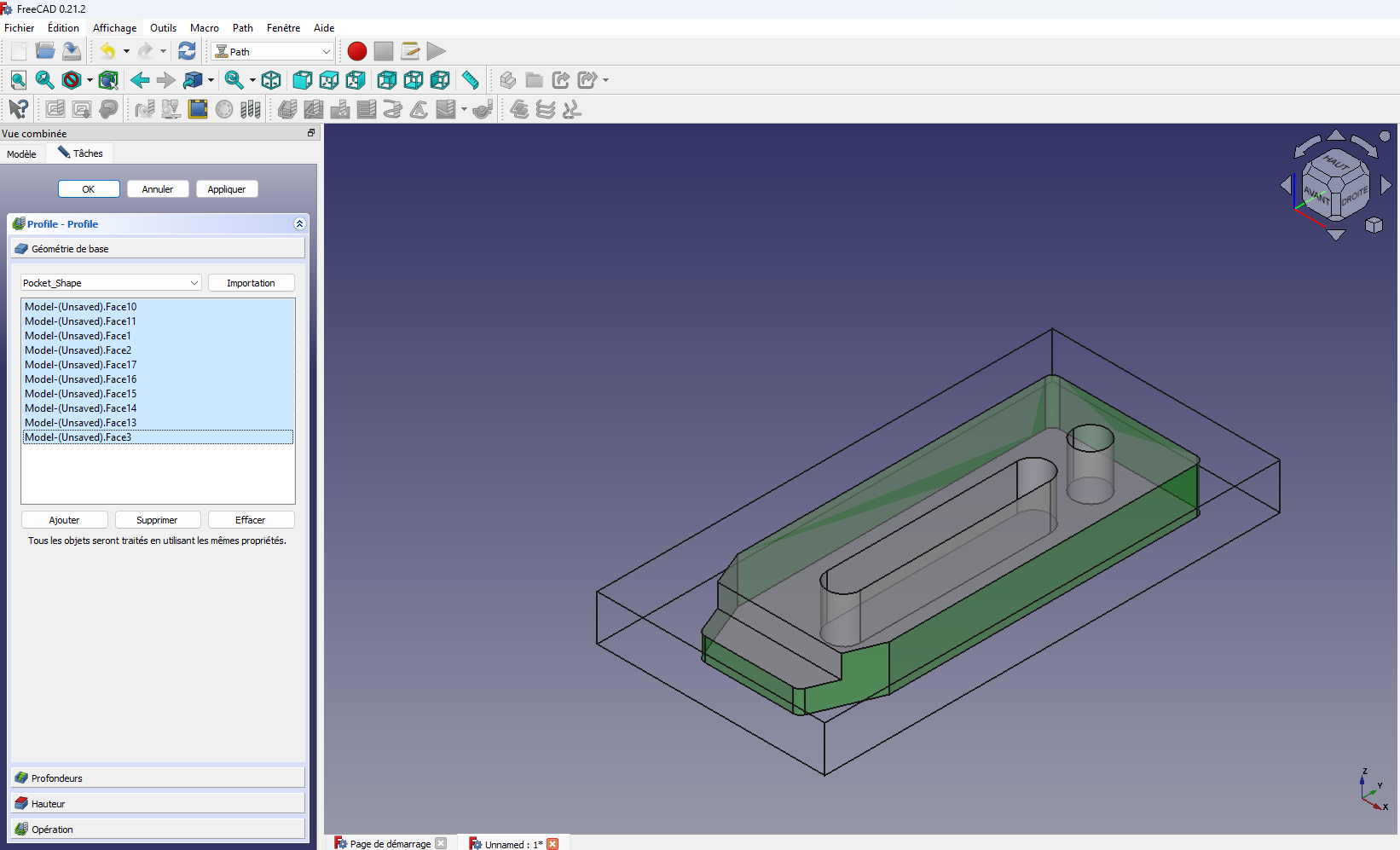Switch to the bottom view cube
The height and width of the screenshot is (850, 1400).
pyautogui.click(x=413, y=80)
